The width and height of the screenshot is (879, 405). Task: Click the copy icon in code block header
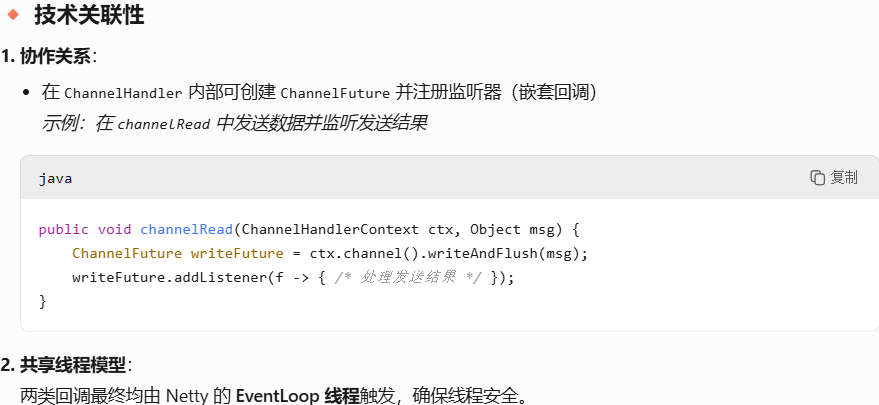(817, 178)
